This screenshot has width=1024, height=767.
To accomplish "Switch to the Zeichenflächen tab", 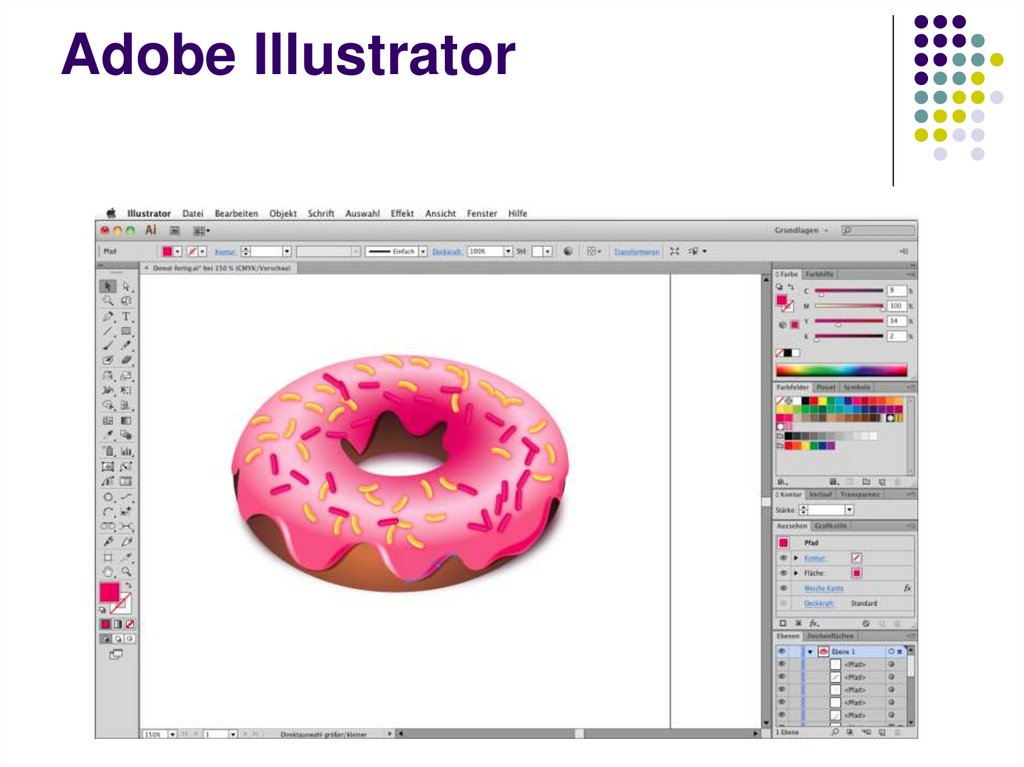I will tap(830, 636).
